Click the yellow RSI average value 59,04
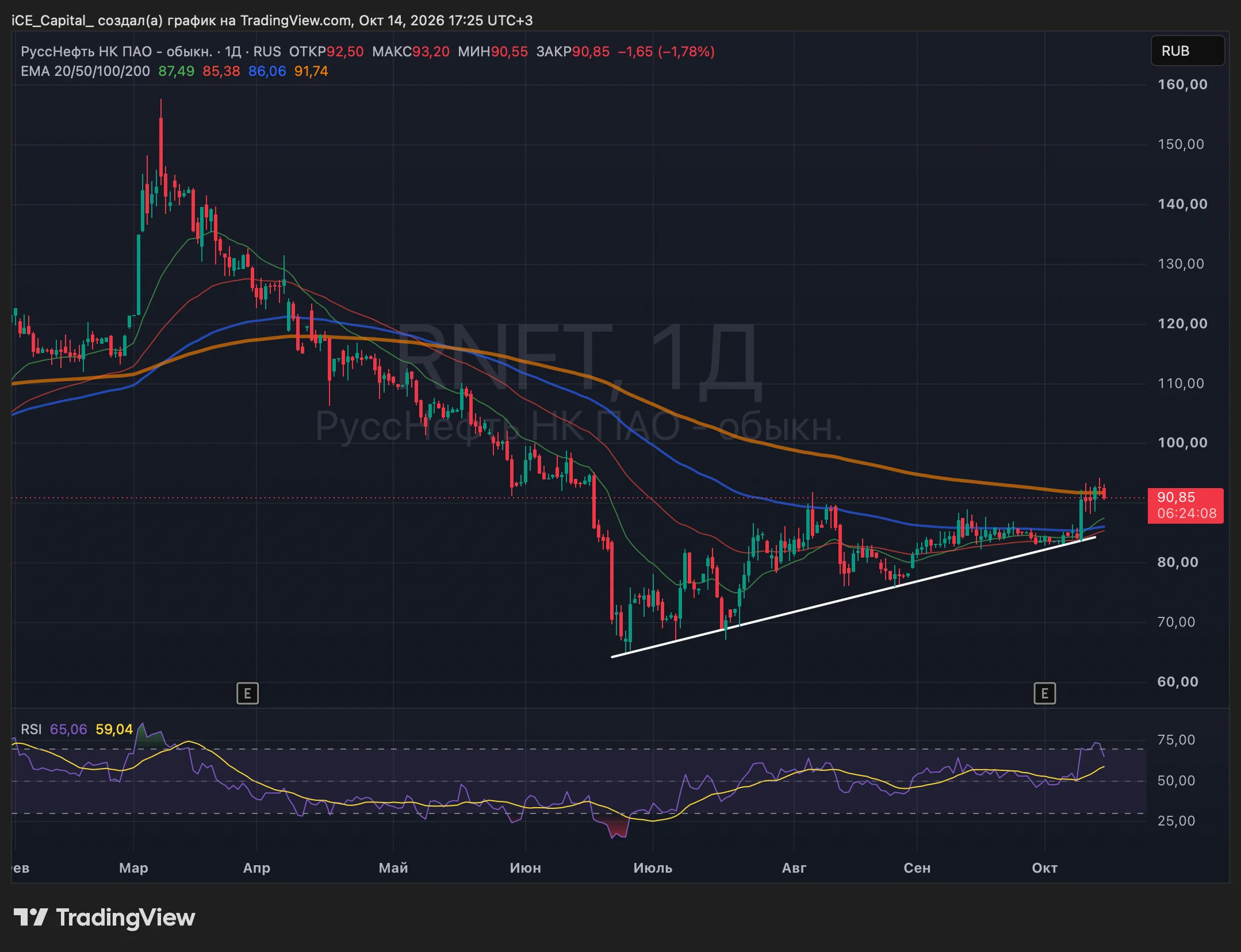The height and width of the screenshot is (952, 1241). [114, 730]
